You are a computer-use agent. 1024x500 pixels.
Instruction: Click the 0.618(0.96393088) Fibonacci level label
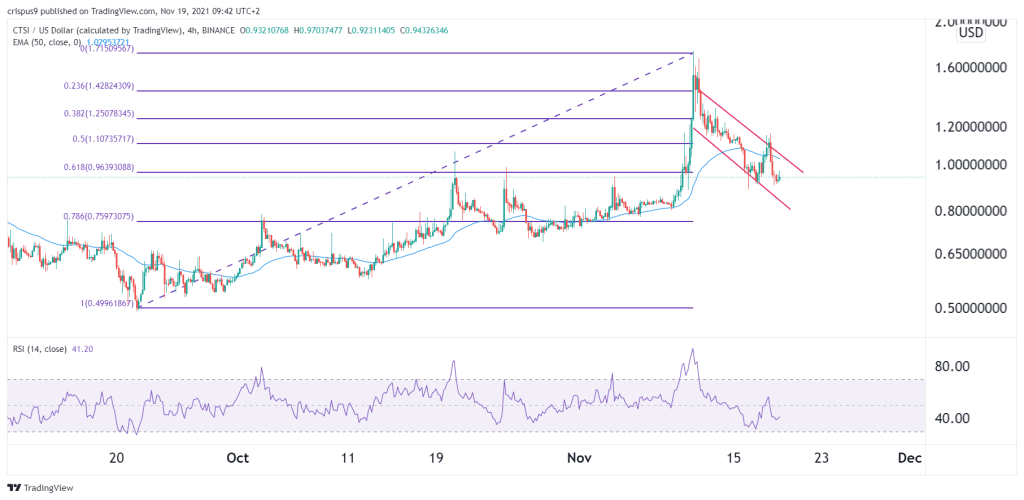[x=100, y=167]
